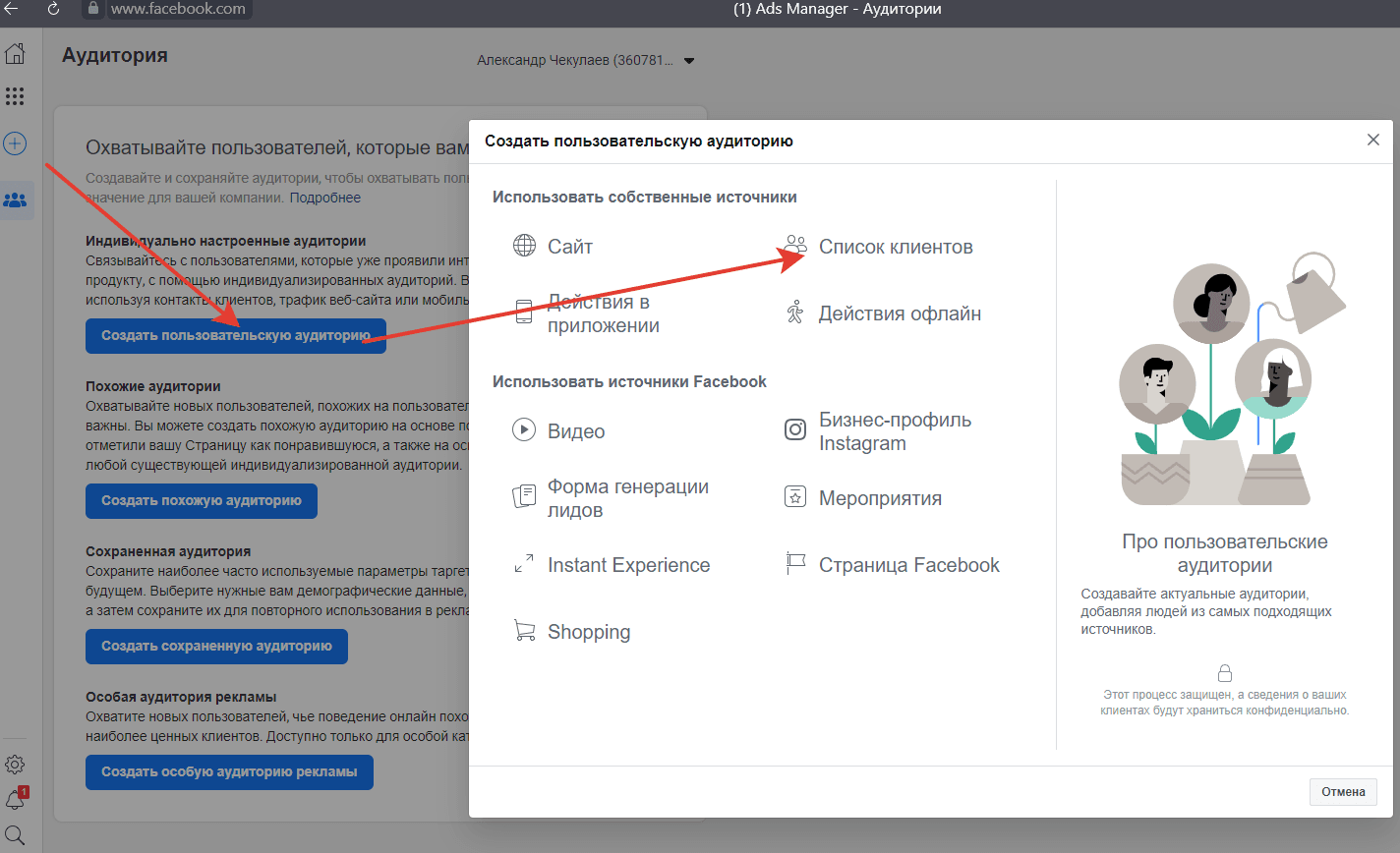1400x853 pixels.
Task: Select the Shopping option
Action: 589,632
